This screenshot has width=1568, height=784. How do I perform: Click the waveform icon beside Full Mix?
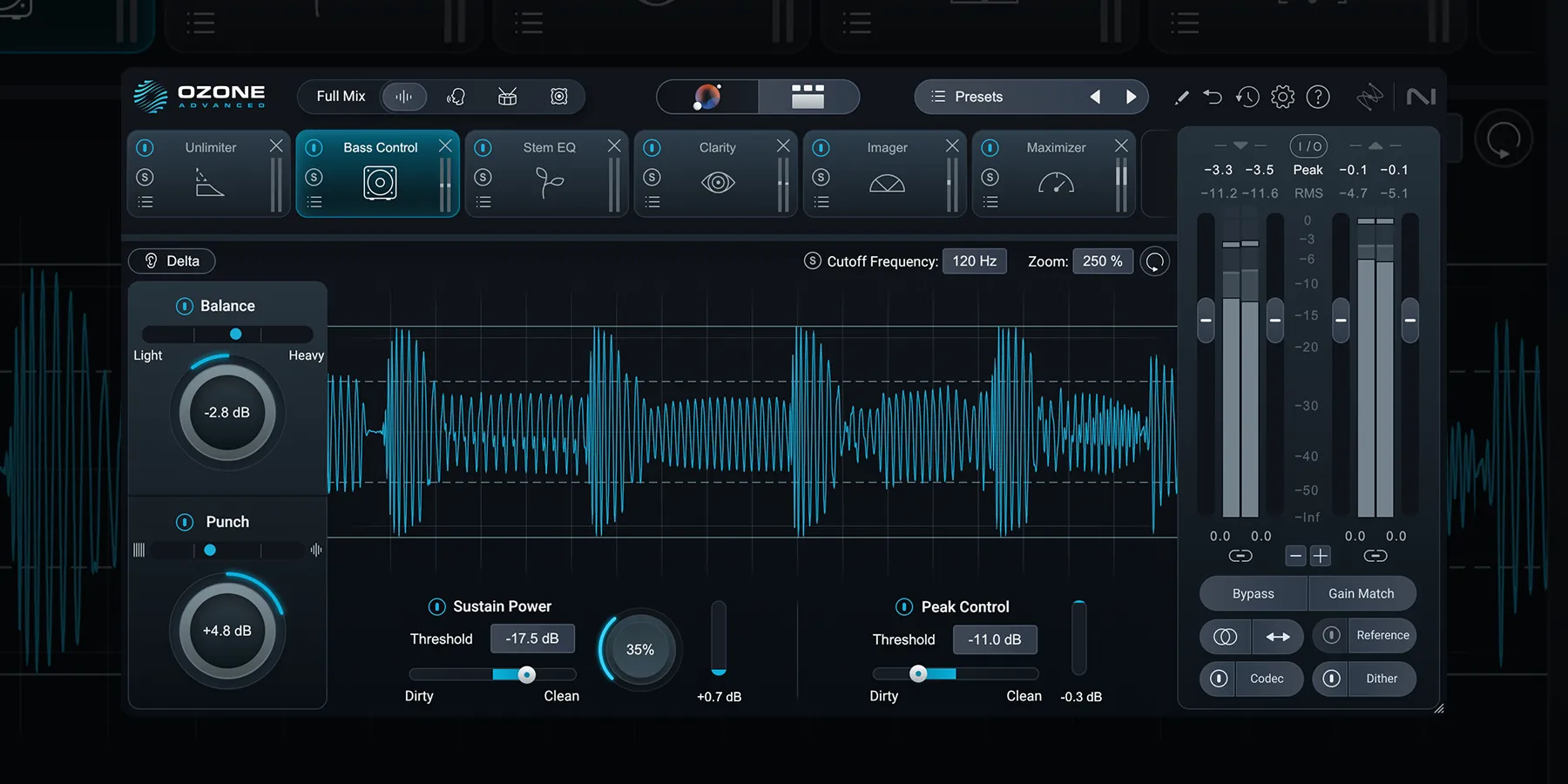pos(404,97)
